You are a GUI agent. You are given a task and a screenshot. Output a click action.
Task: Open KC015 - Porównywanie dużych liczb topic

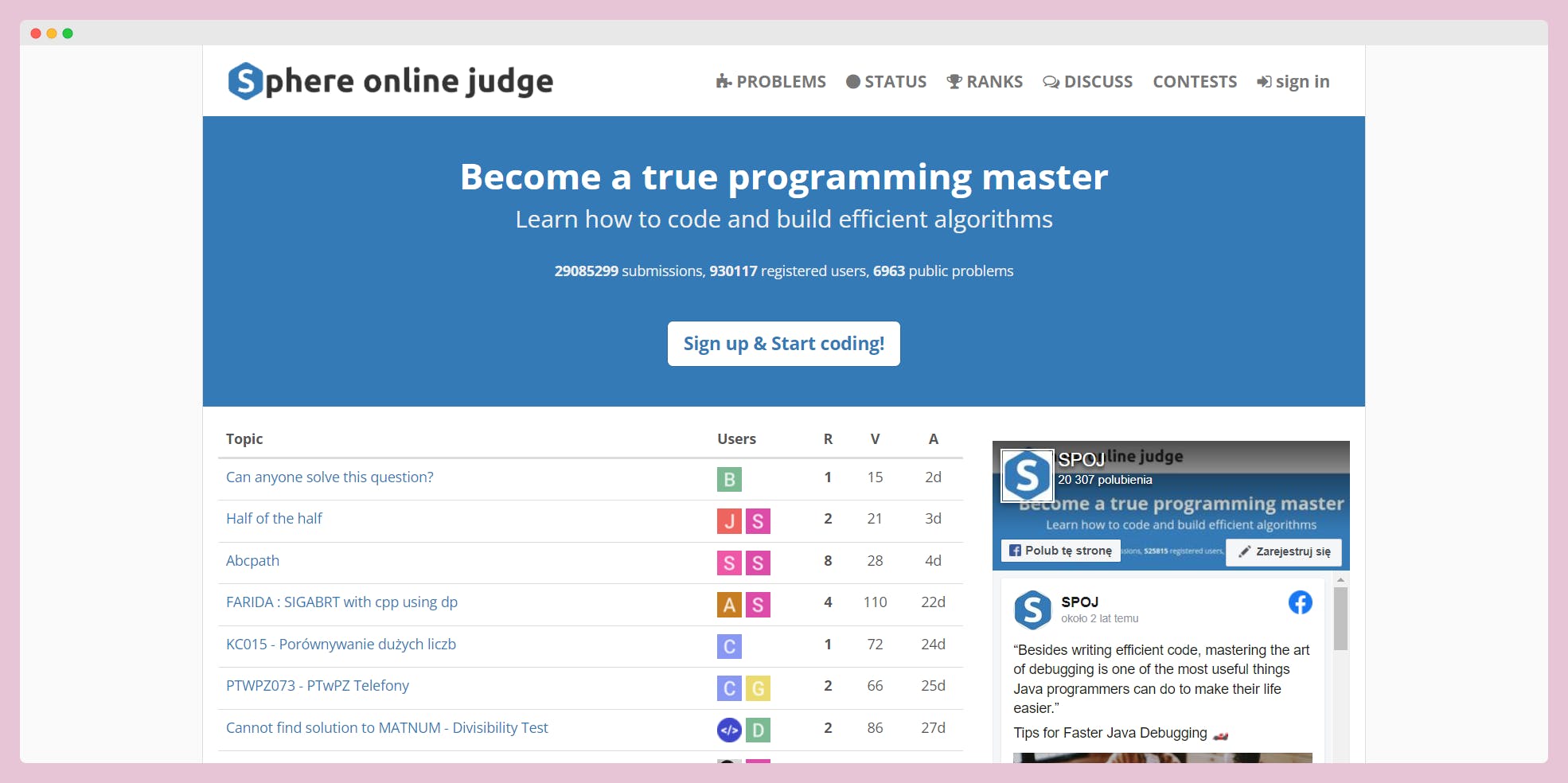[341, 645]
